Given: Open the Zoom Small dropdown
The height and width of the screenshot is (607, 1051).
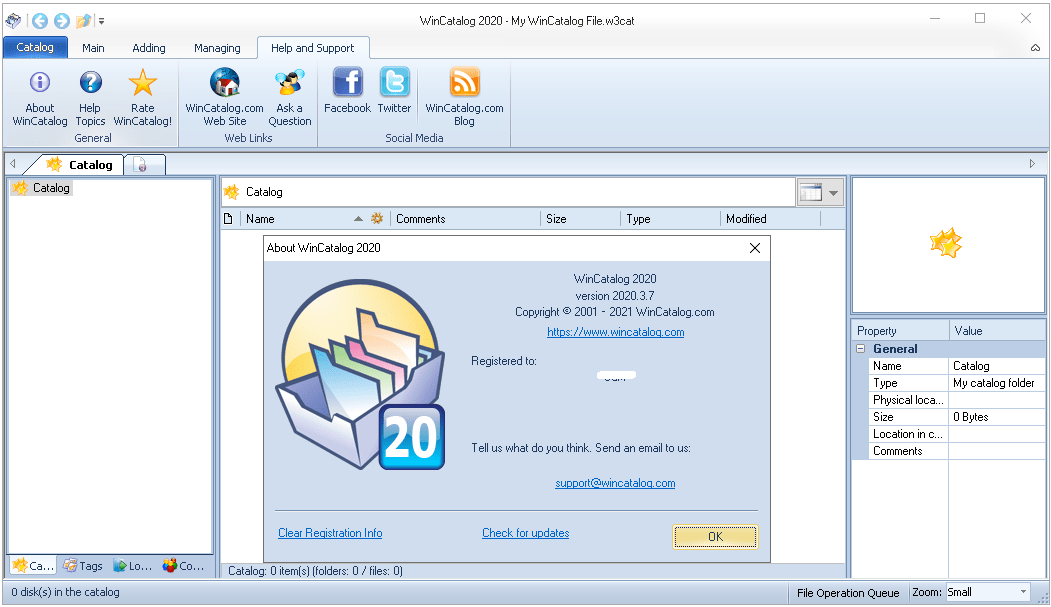Looking at the screenshot, I should [1023, 592].
